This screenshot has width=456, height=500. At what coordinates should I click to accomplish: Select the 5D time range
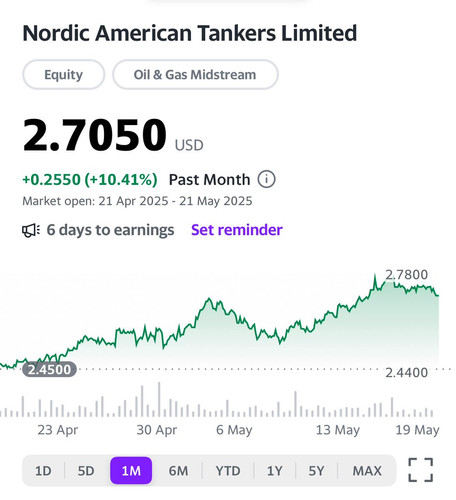[86, 471]
